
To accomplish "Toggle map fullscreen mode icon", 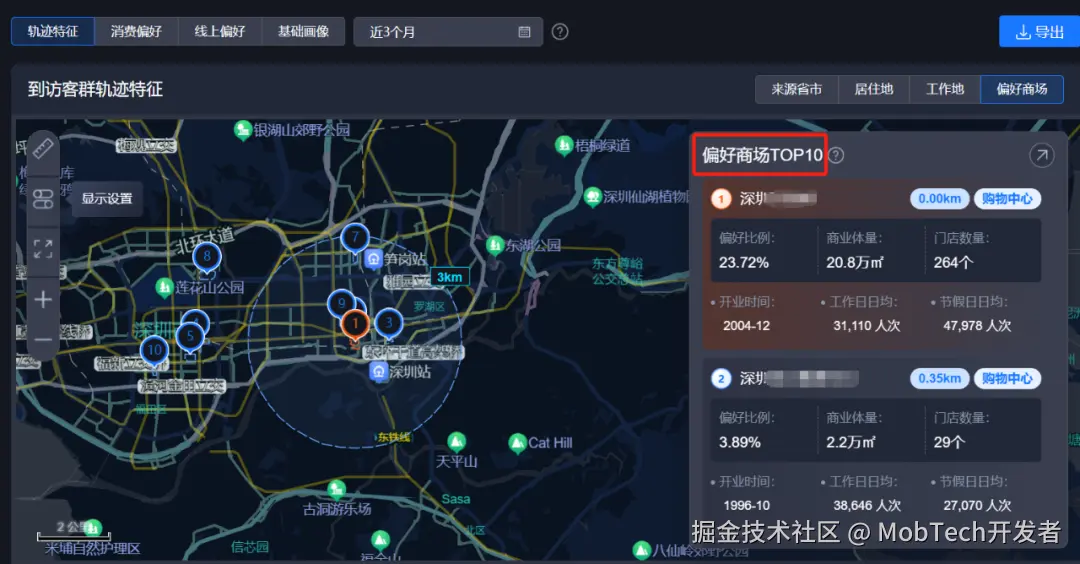I will pos(43,249).
